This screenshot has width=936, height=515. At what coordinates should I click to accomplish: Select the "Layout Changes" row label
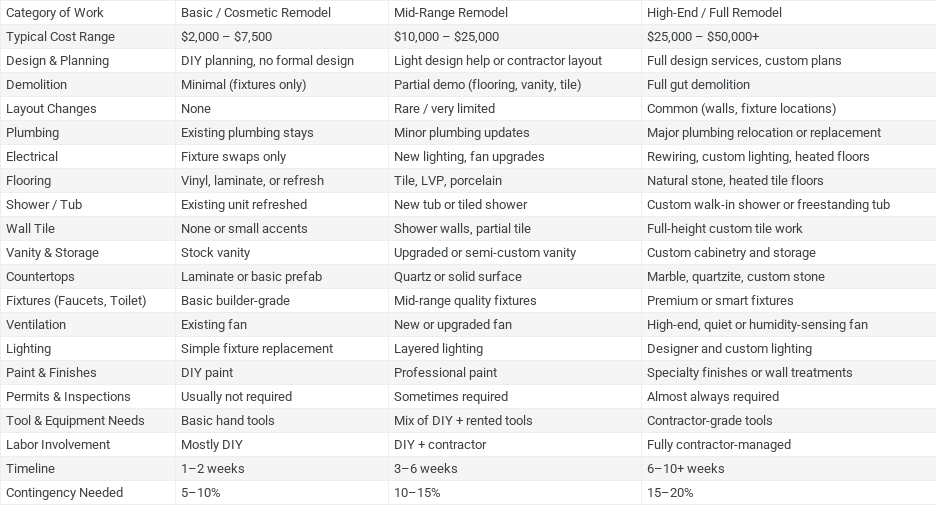pos(51,109)
